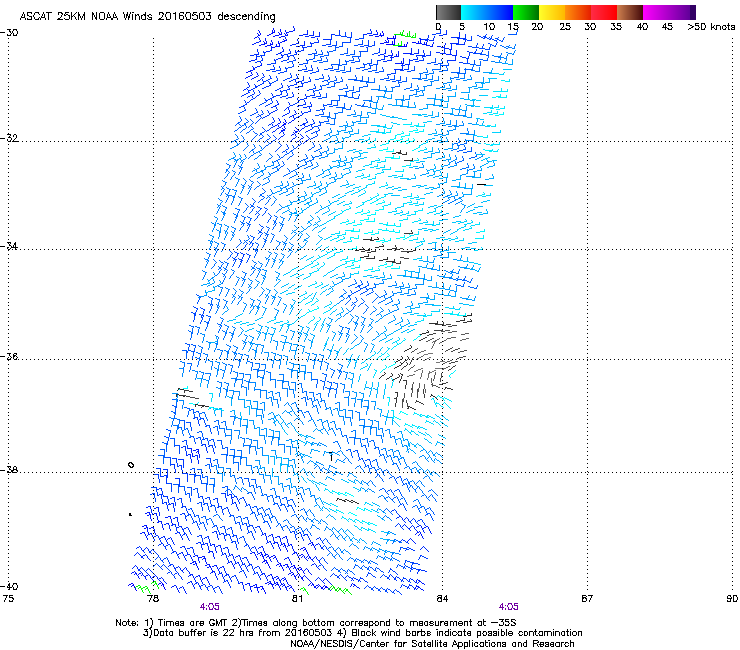Screen dimensions: 740x650
Task: Click the '75' longitude axis label
Action: (8, 599)
